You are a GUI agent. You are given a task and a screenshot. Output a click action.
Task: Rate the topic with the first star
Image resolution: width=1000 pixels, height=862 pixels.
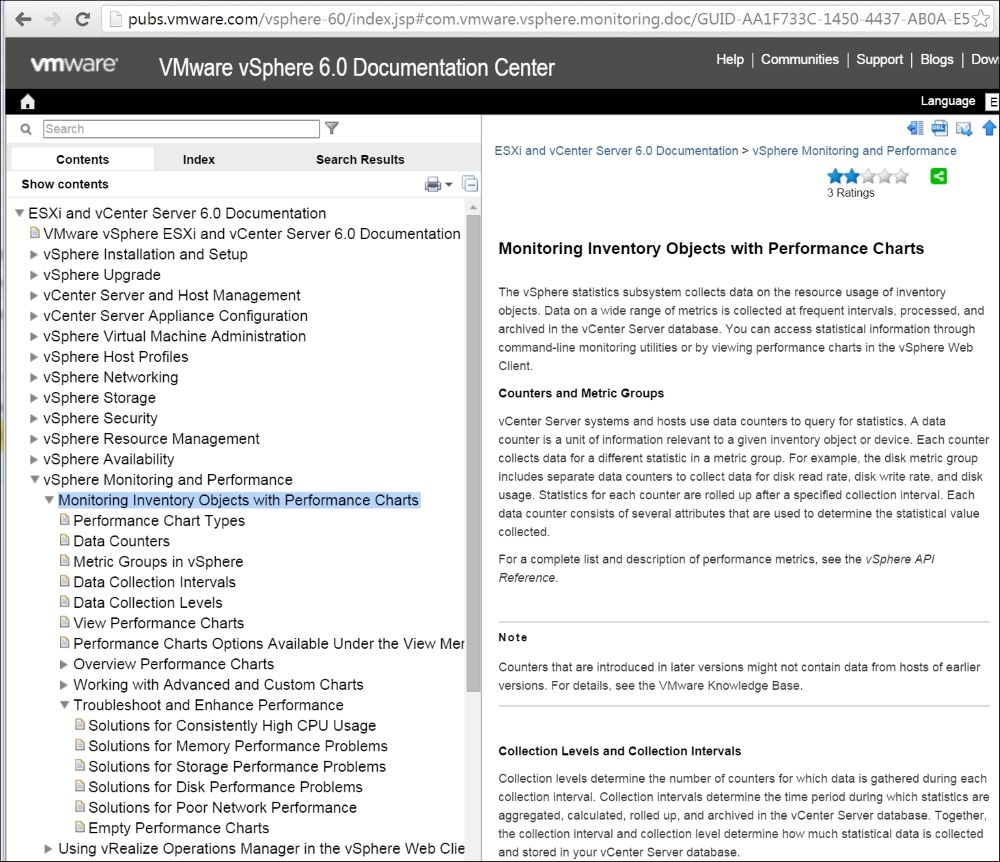pos(835,176)
